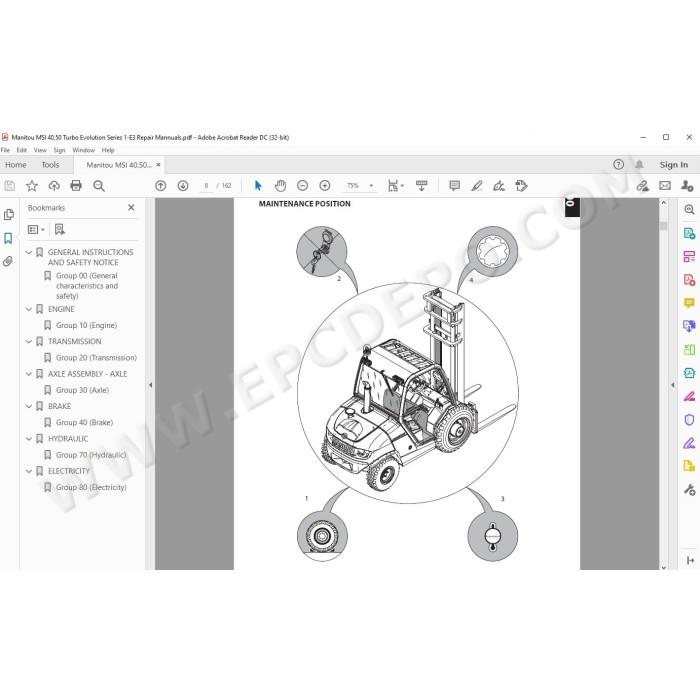Image resolution: width=700 pixels, height=700 pixels.
Task: Open Group 20 (Transmission) bookmark
Action: click(x=96, y=358)
